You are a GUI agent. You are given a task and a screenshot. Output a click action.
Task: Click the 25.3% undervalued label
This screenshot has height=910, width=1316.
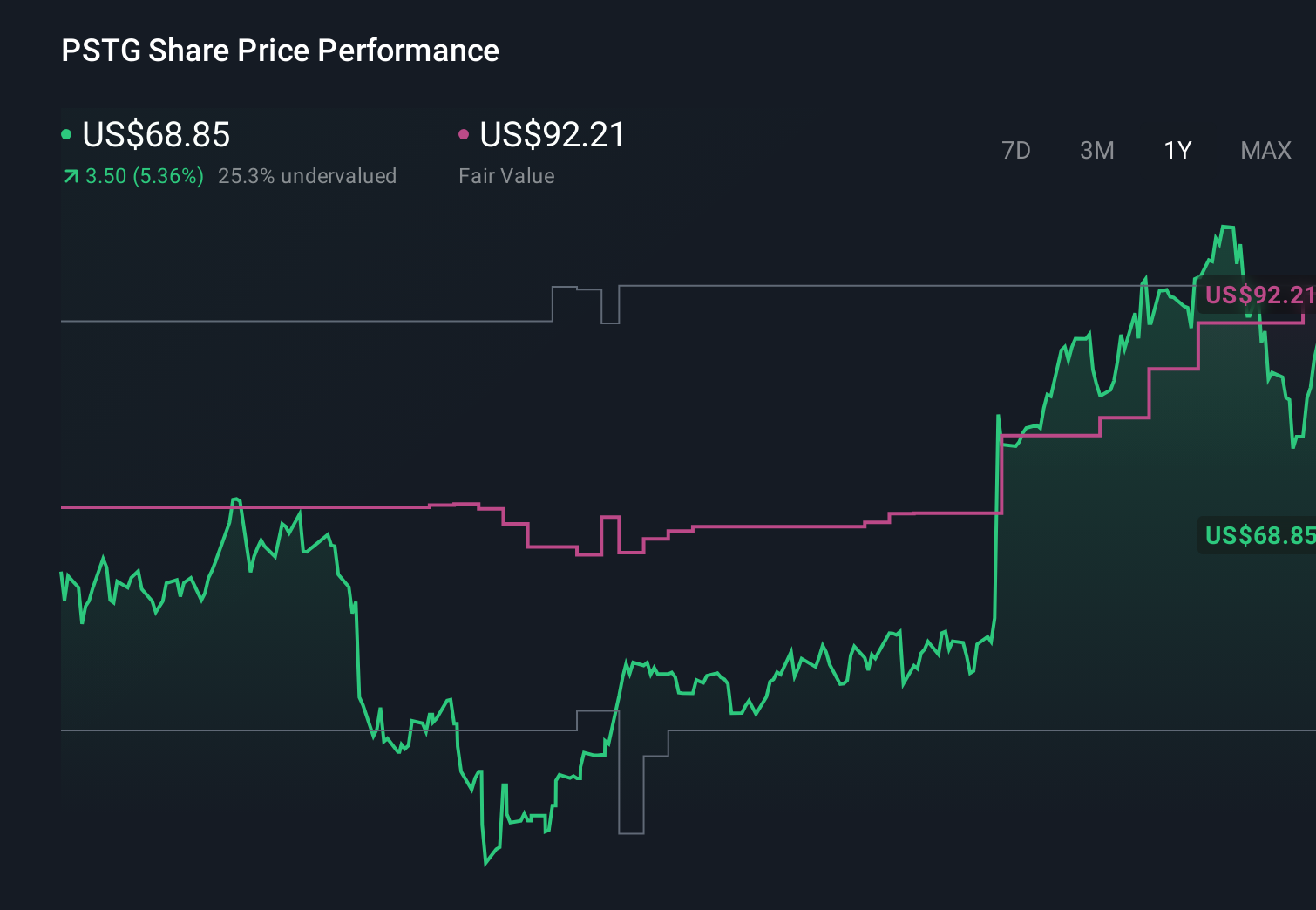(309, 175)
